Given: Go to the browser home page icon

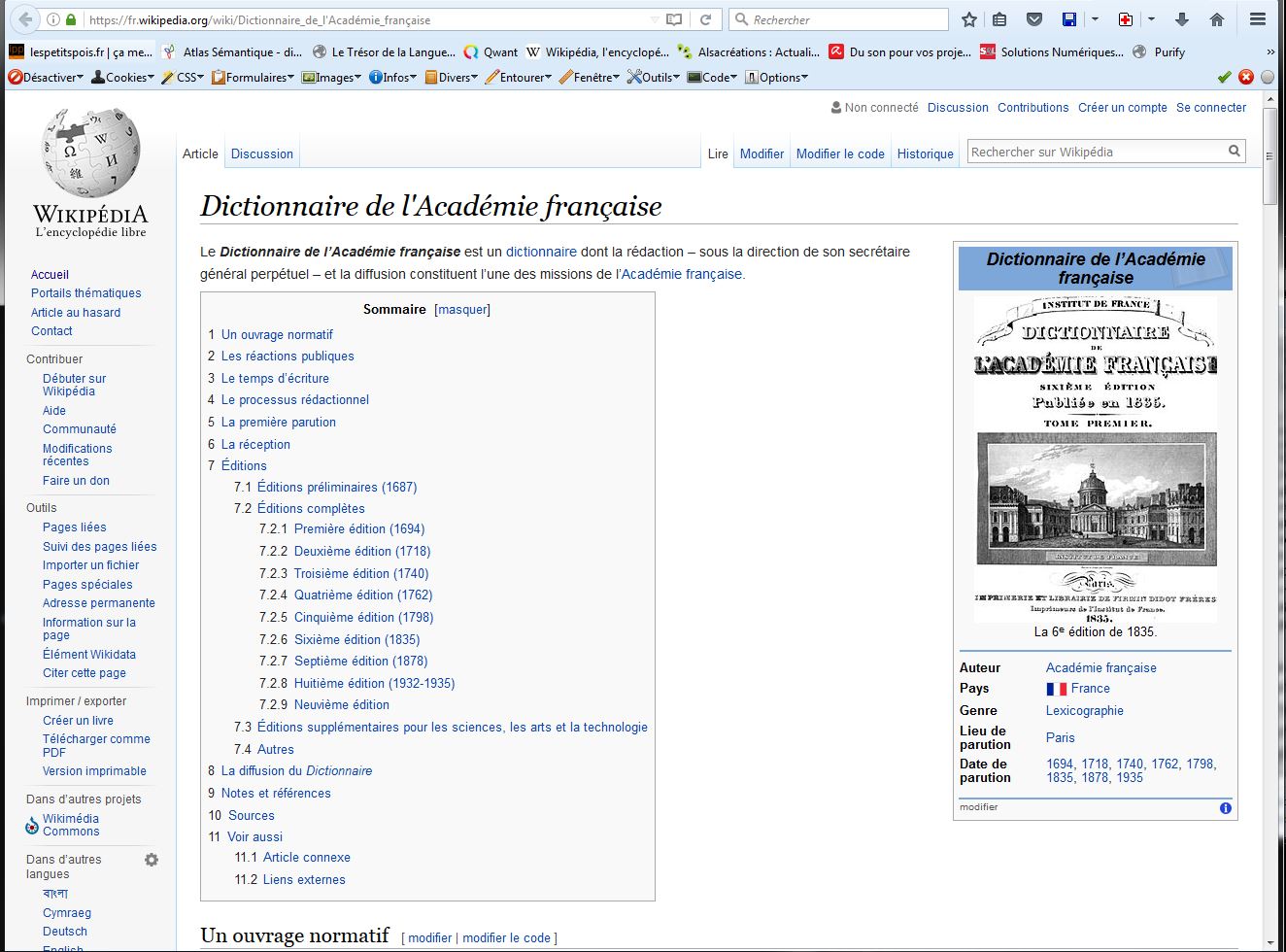Looking at the screenshot, I should pos(1216,19).
